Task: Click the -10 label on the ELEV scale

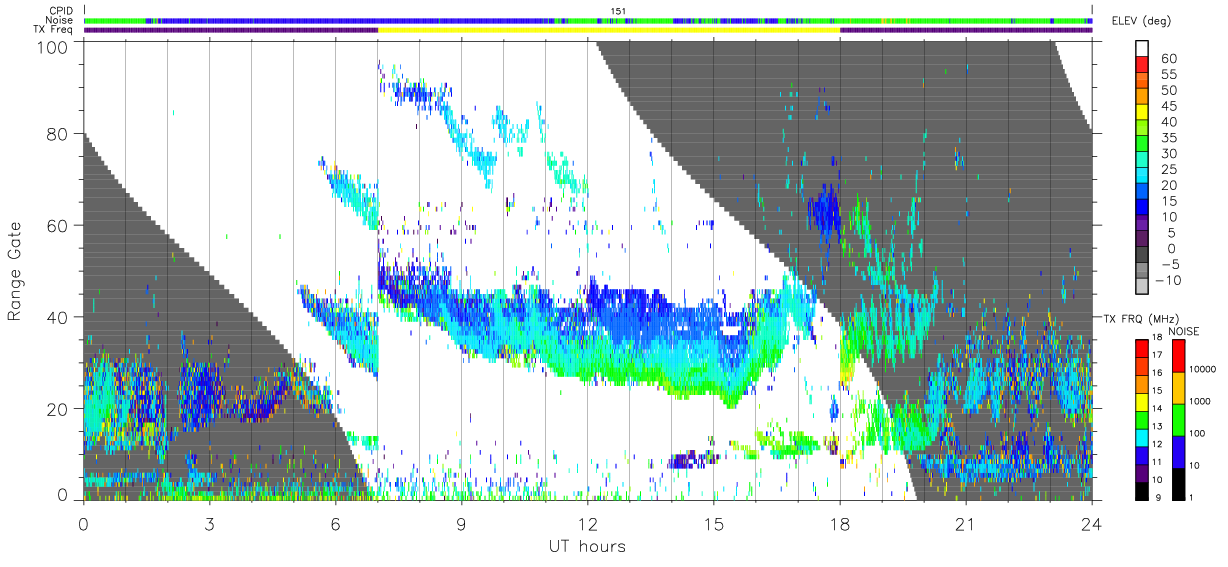Action: coord(1167,280)
